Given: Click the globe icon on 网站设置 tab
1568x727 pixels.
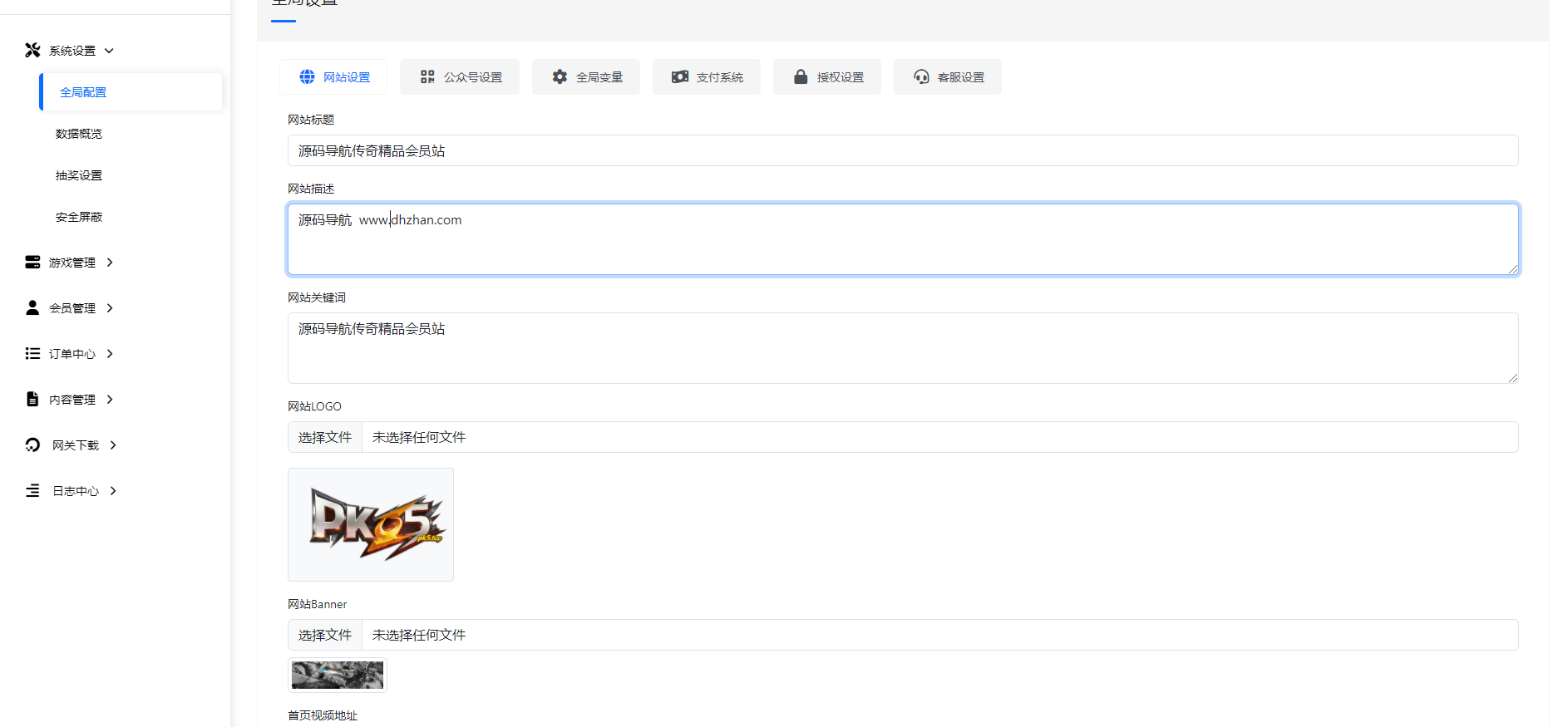Looking at the screenshot, I should [307, 77].
